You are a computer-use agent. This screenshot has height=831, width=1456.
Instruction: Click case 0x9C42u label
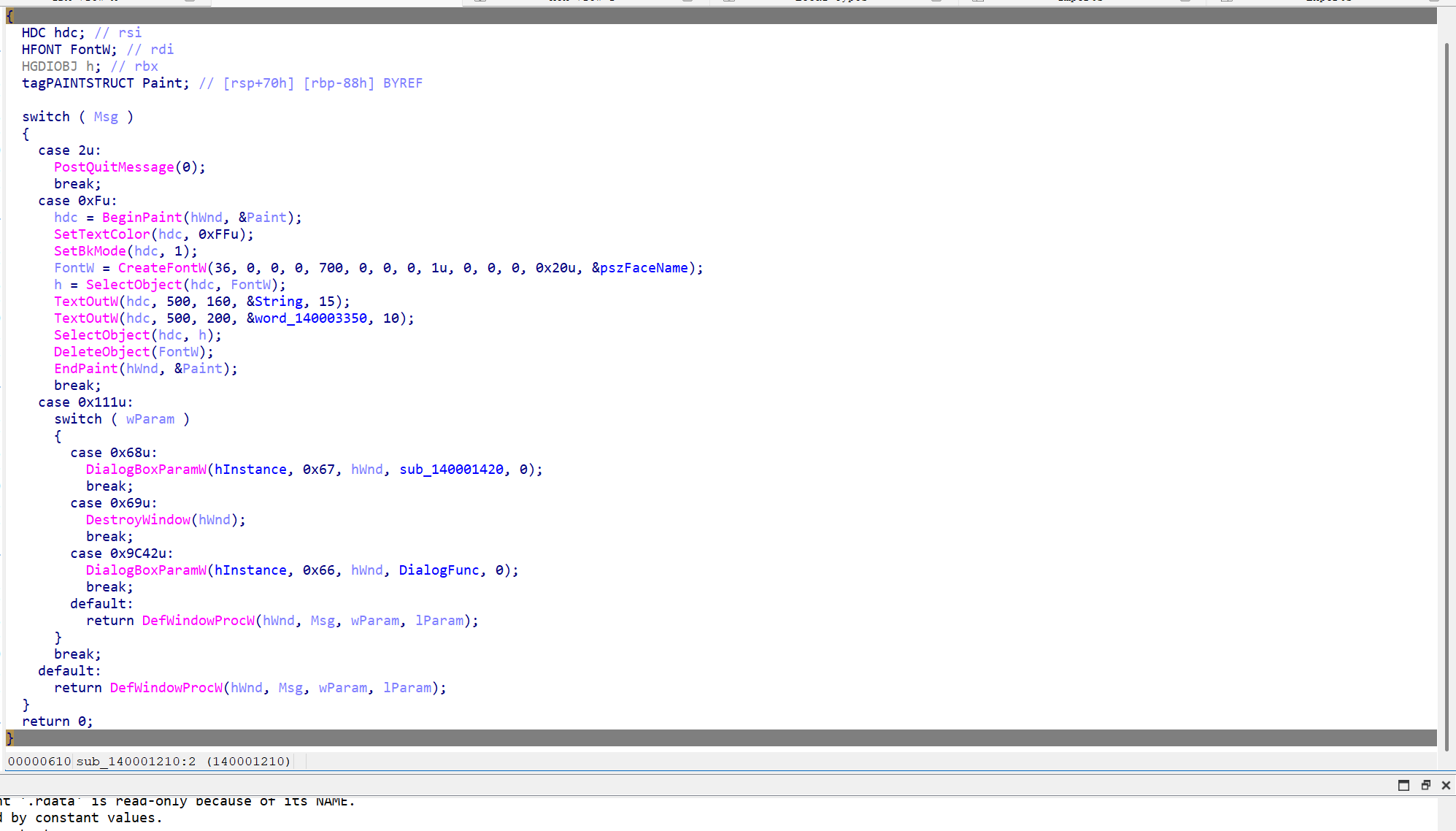tap(121, 554)
